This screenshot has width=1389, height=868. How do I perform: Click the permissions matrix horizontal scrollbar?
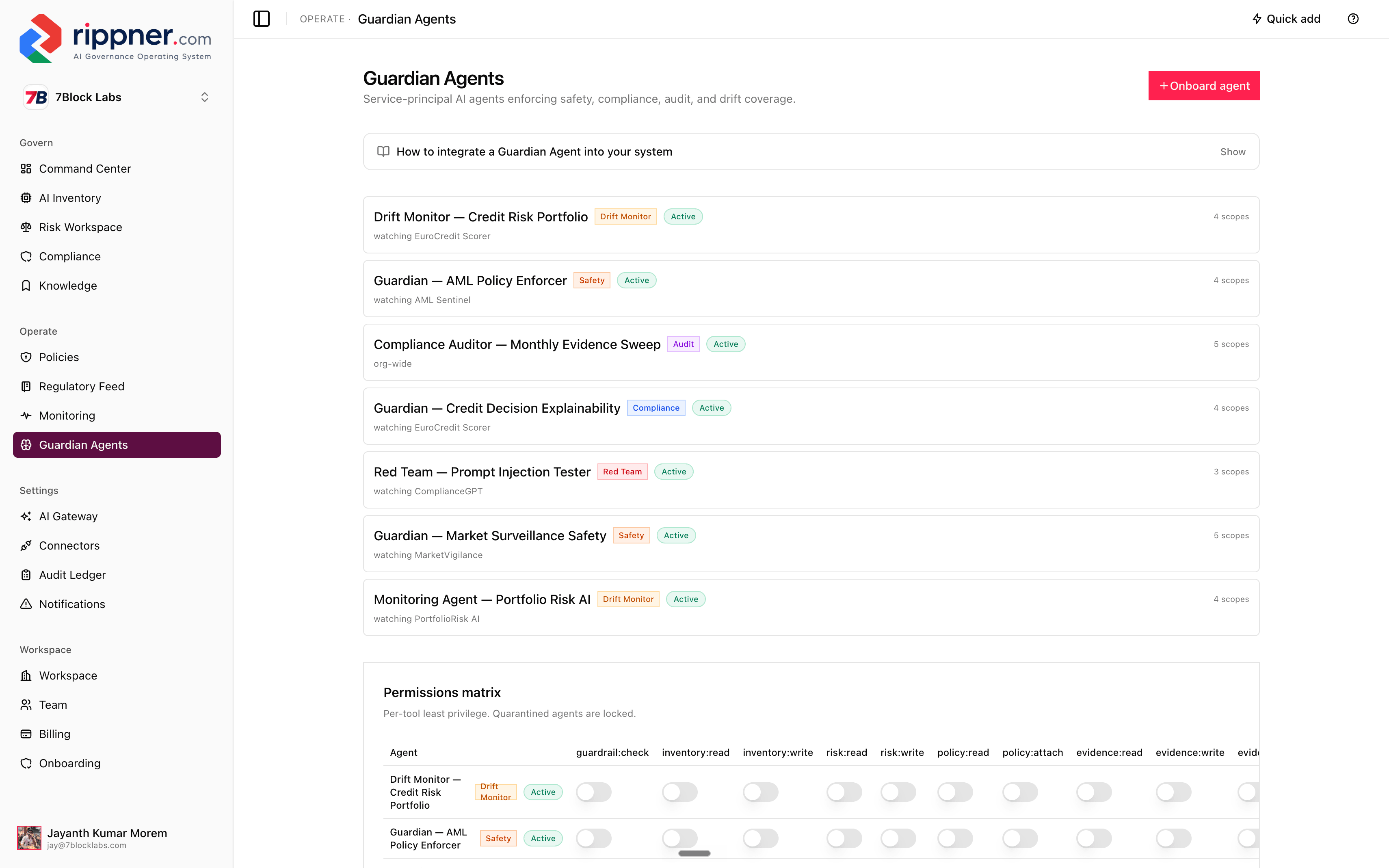[694, 854]
